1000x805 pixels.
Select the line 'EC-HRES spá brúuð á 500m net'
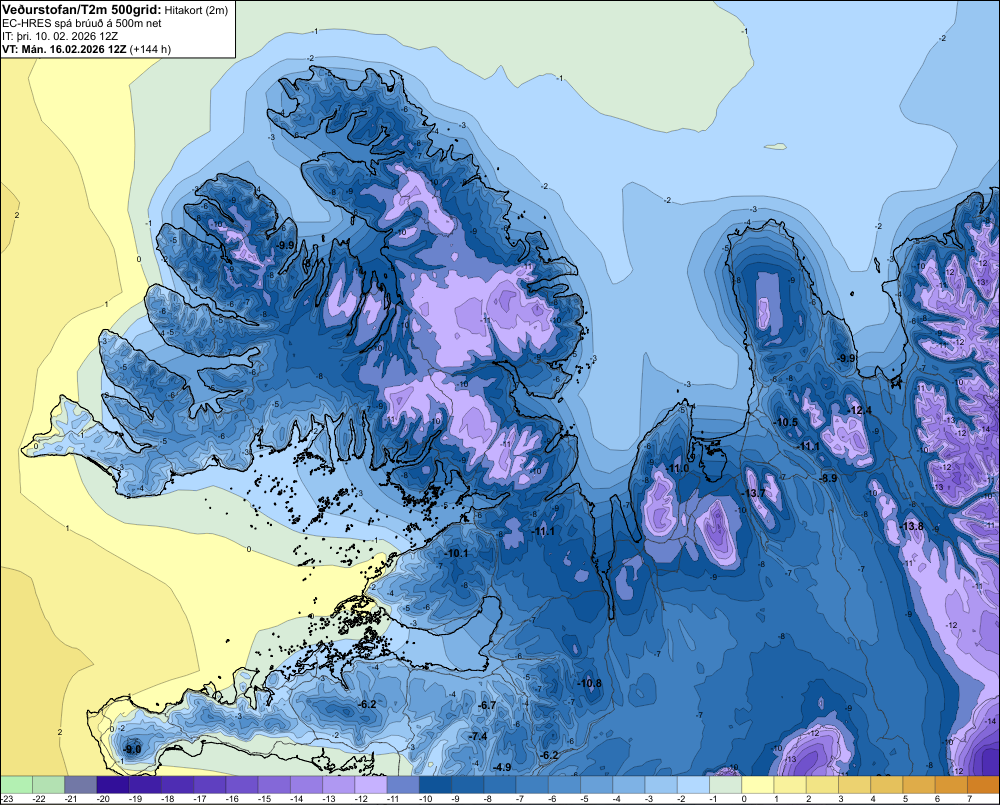click(x=82, y=23)
